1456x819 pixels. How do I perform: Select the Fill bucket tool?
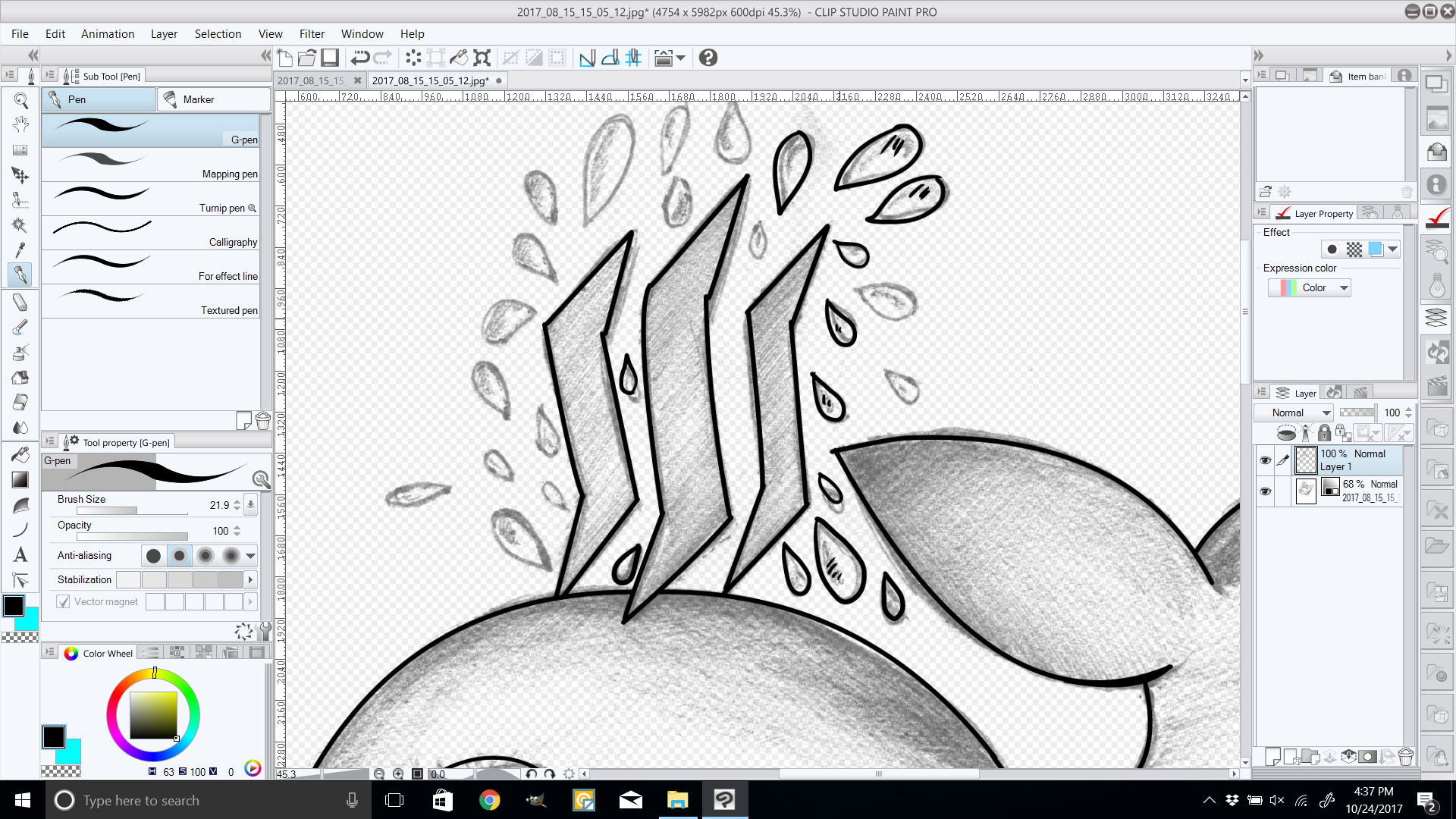tap(20, 453)
